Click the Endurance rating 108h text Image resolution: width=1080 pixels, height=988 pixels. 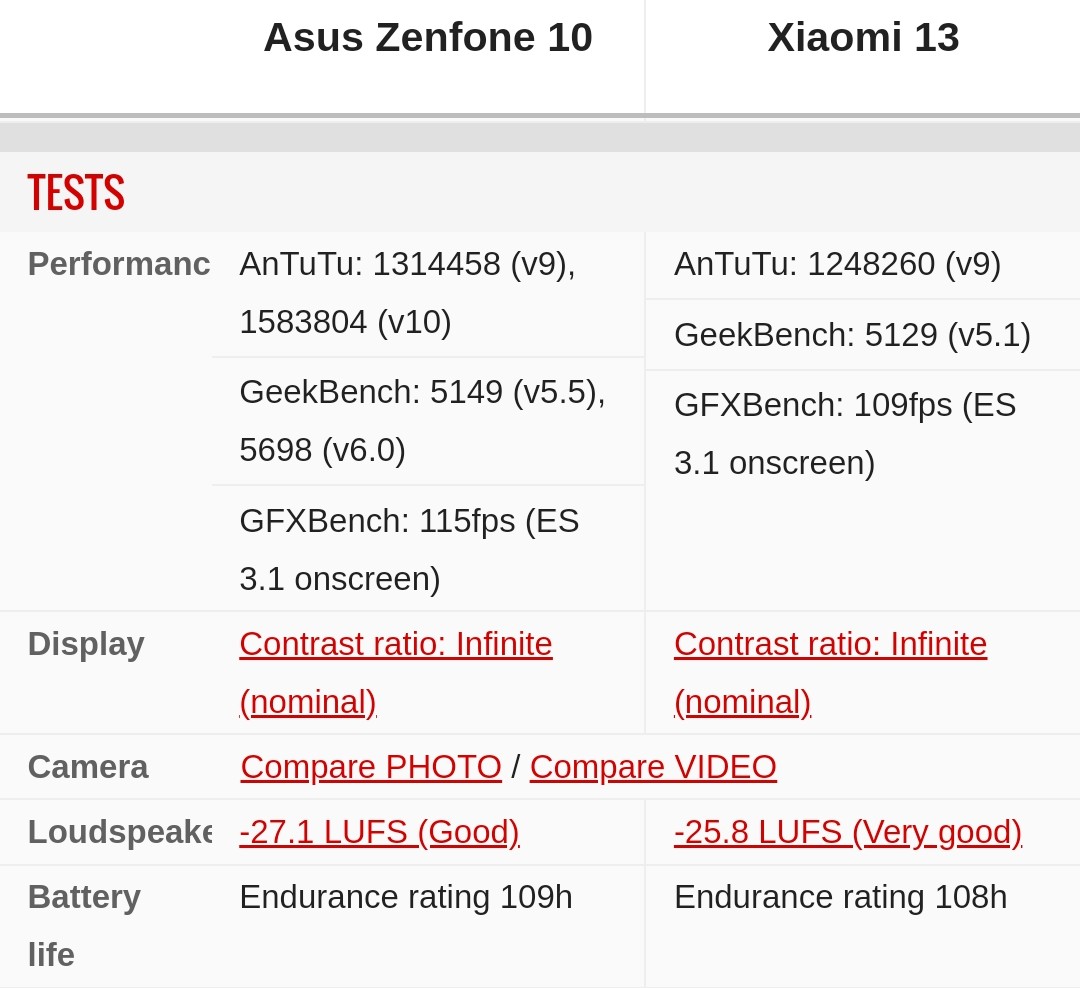[x=840, y=897]
